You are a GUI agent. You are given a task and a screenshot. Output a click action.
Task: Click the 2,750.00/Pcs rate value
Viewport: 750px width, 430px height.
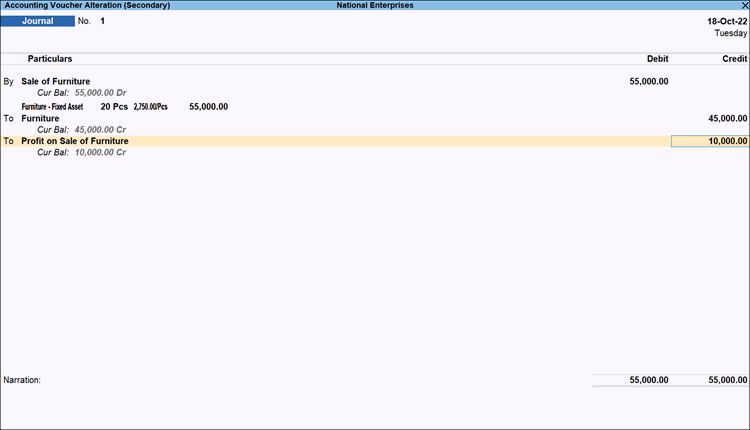tap(151, 106)
